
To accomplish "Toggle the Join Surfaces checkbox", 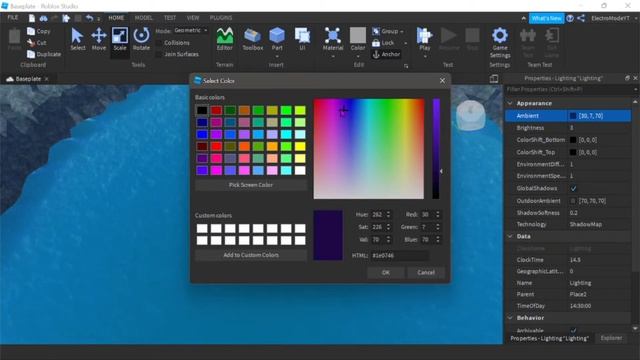I will coord(159,54).
